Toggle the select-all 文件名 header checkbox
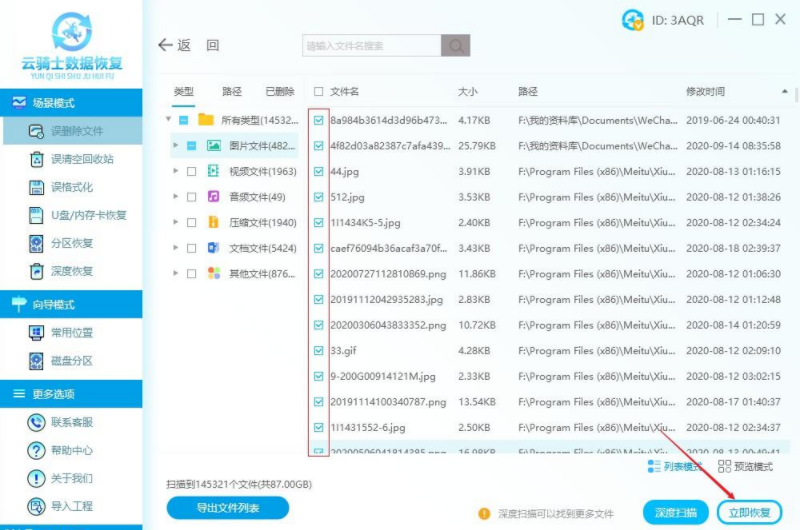Screen dimensions: 800x530 [319, 91]
